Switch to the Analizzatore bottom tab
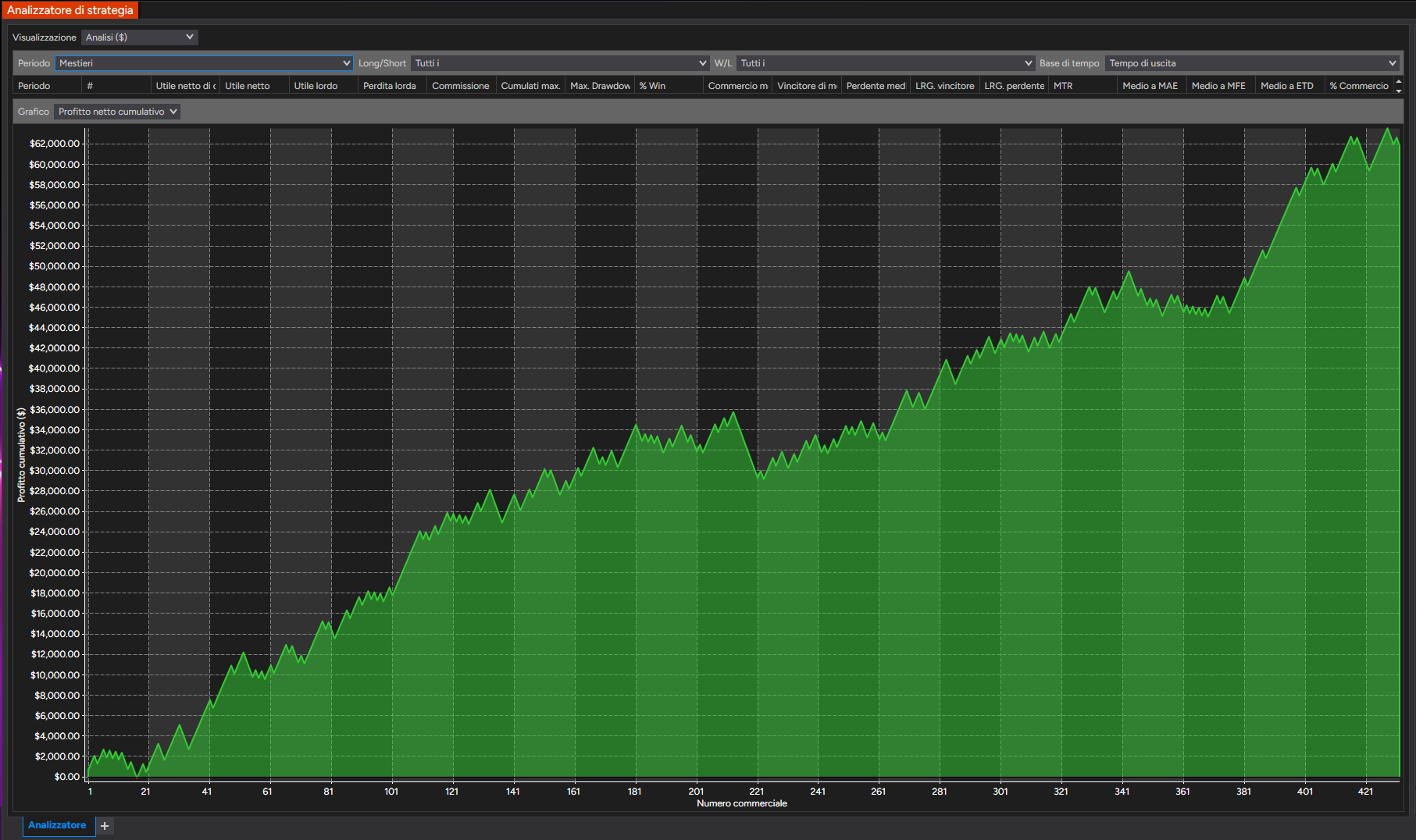Image resolution: width=1416 pixels, height=840 pixels. tap(57, 825)
